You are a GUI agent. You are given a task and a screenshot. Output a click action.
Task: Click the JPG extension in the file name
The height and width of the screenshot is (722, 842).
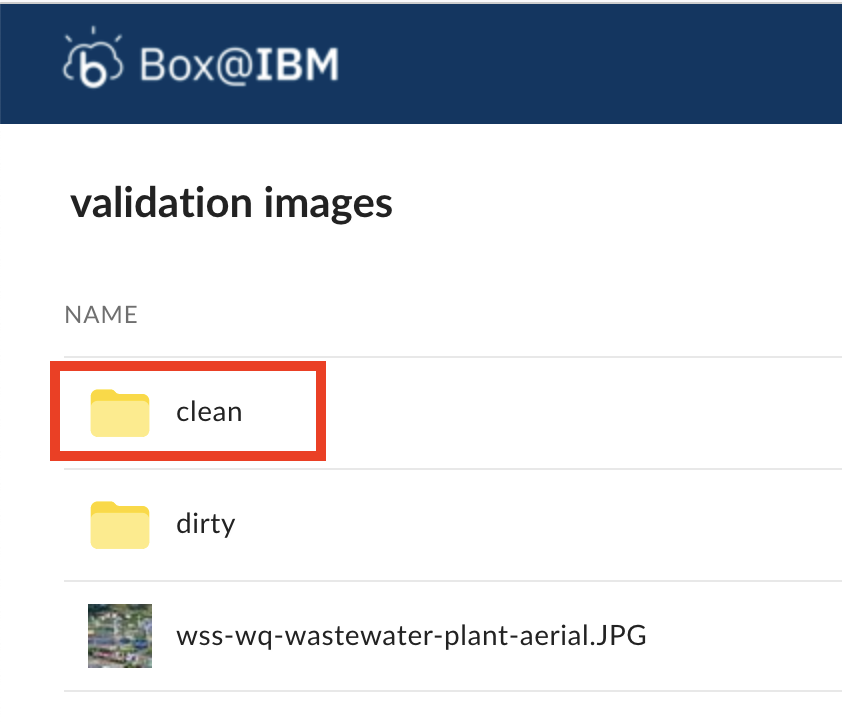point(621,636)
